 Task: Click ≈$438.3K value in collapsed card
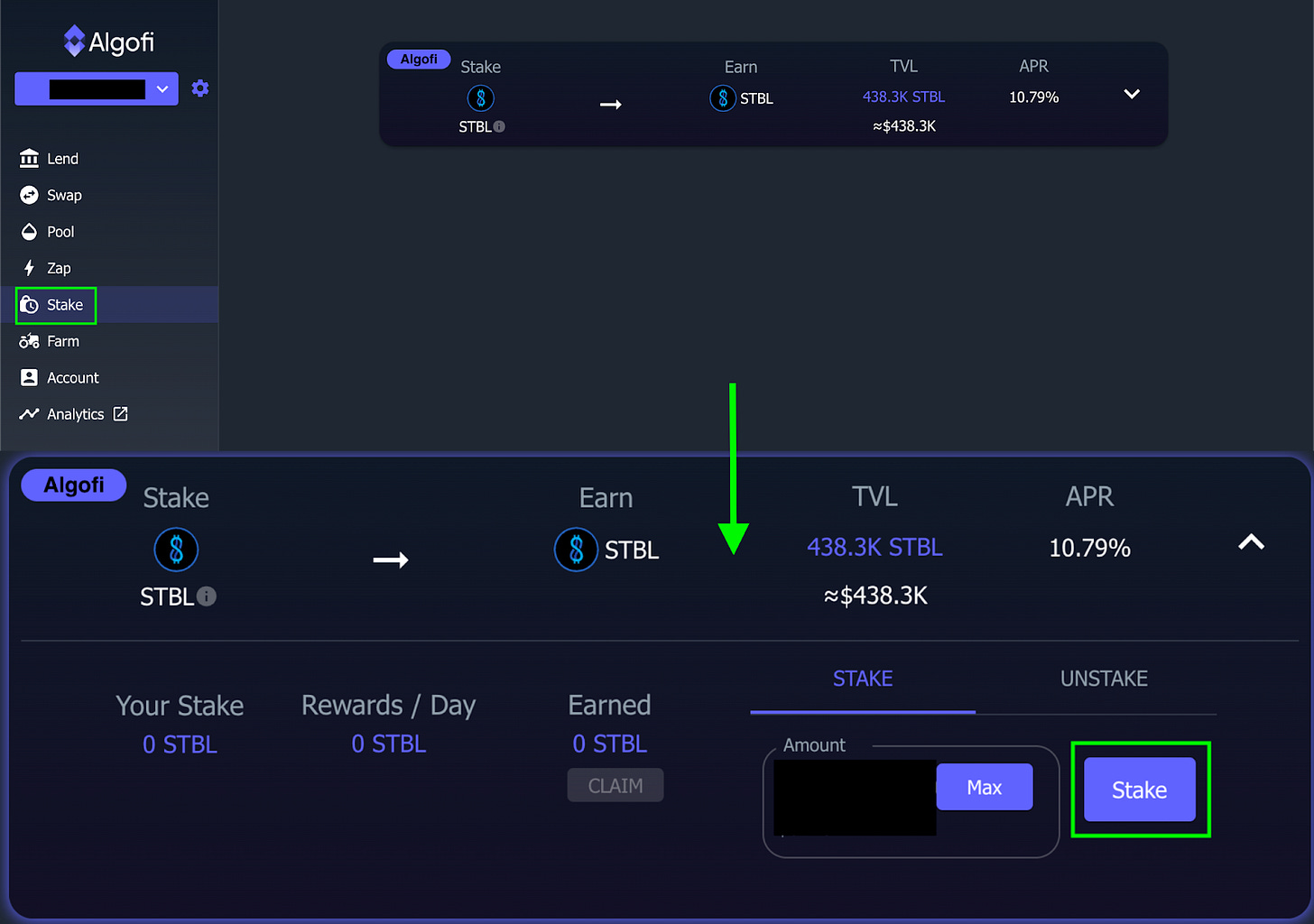pos(904,126)
